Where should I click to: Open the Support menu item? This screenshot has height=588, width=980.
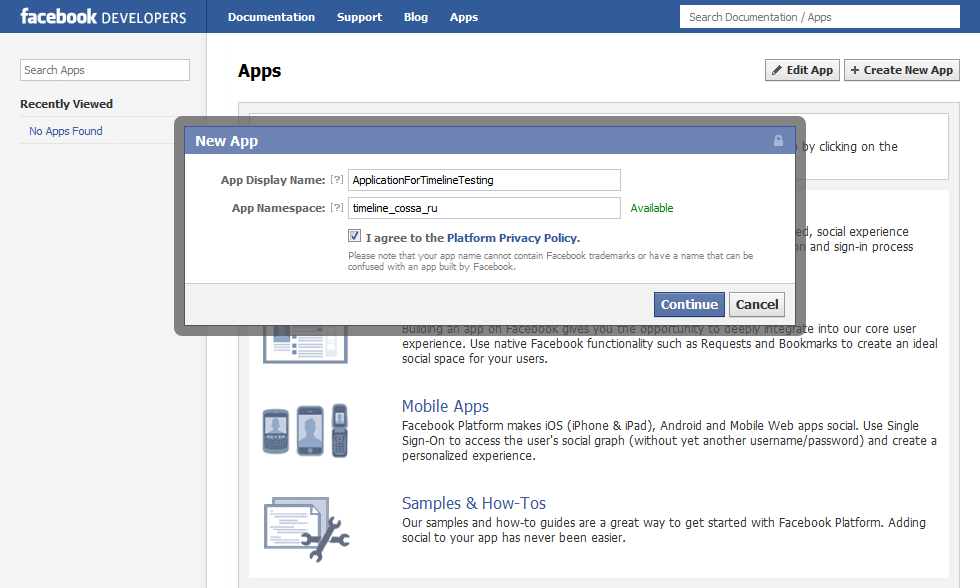(x=359, y=17)
